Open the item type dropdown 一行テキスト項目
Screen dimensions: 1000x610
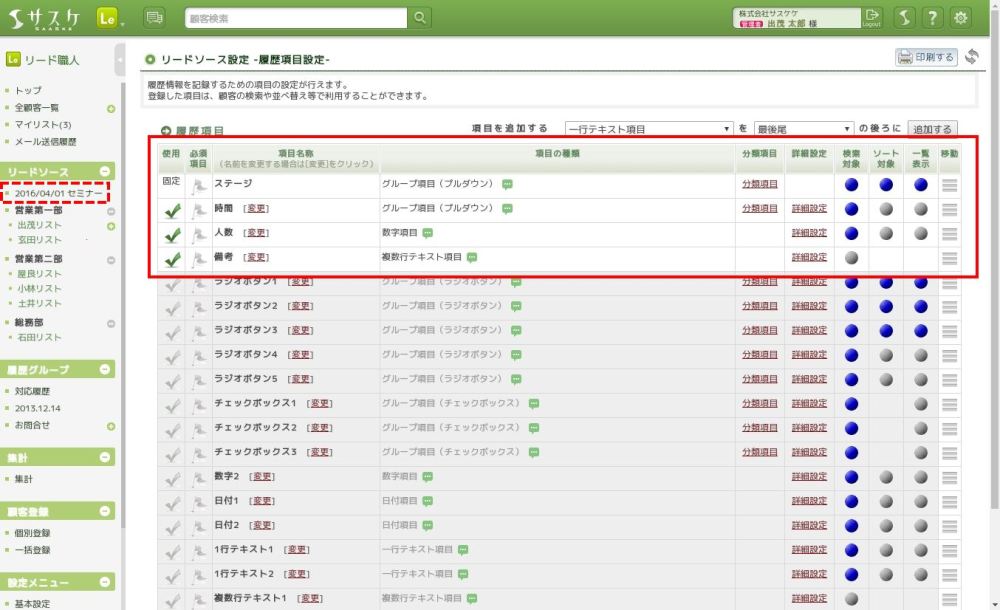(649, 129)
